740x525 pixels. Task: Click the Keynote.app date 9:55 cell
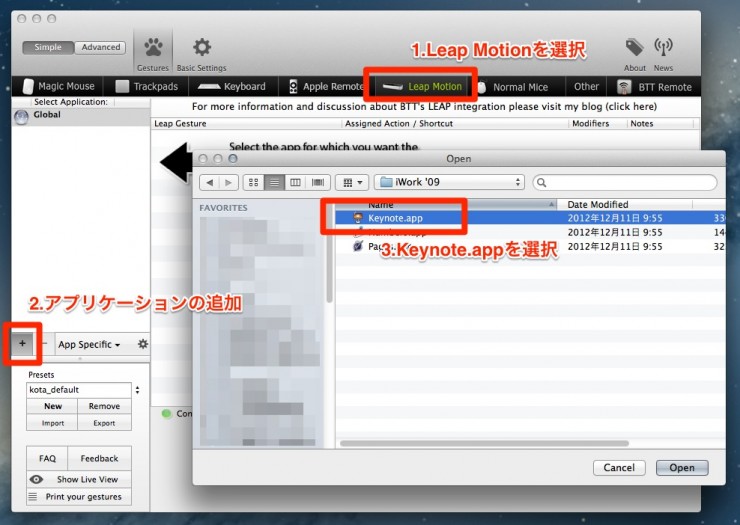point(615,218)
